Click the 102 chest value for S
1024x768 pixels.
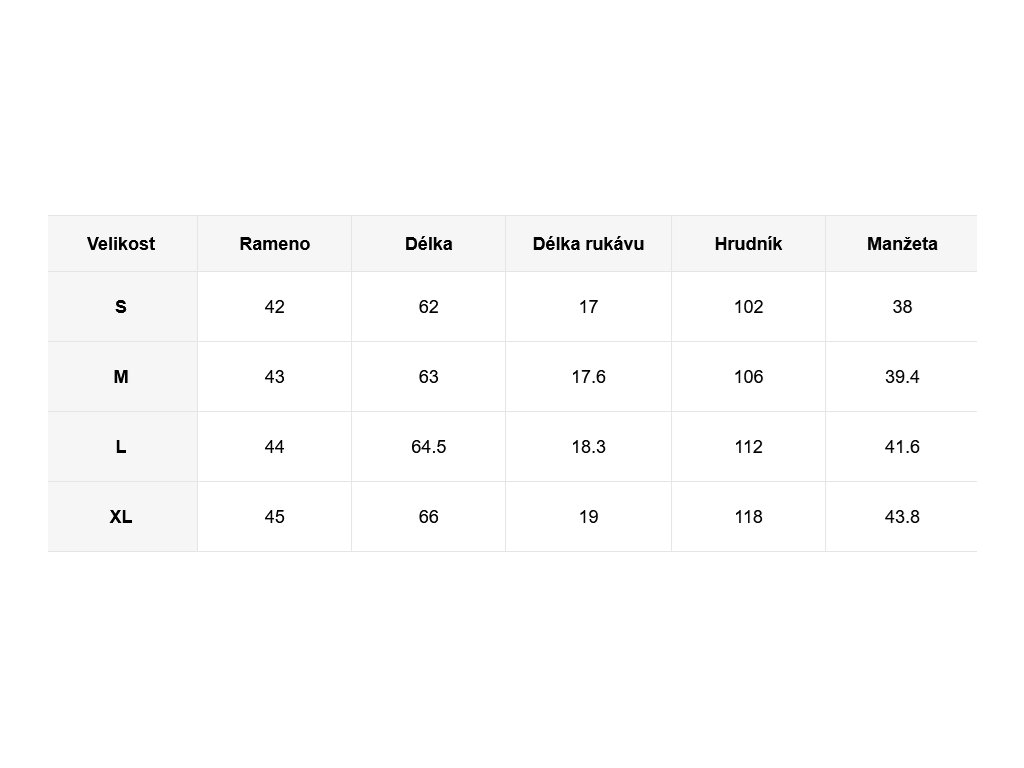tap(748, 307)
